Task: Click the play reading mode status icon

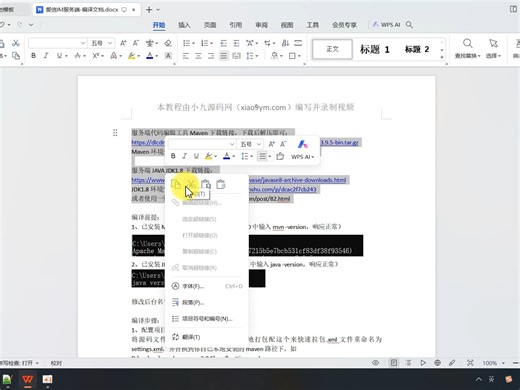Action: 423,363
